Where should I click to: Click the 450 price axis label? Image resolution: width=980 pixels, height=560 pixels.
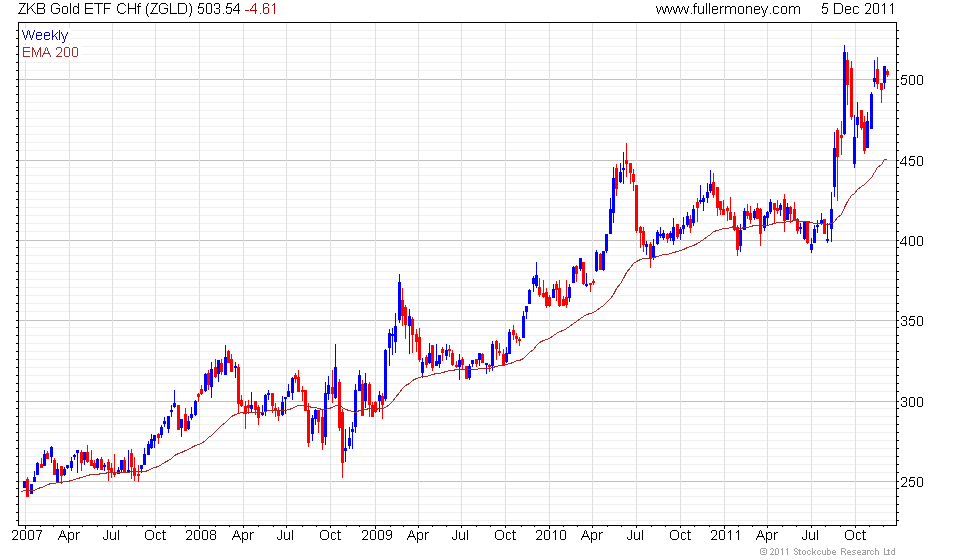pyautogui.click(x=912, y=161)
